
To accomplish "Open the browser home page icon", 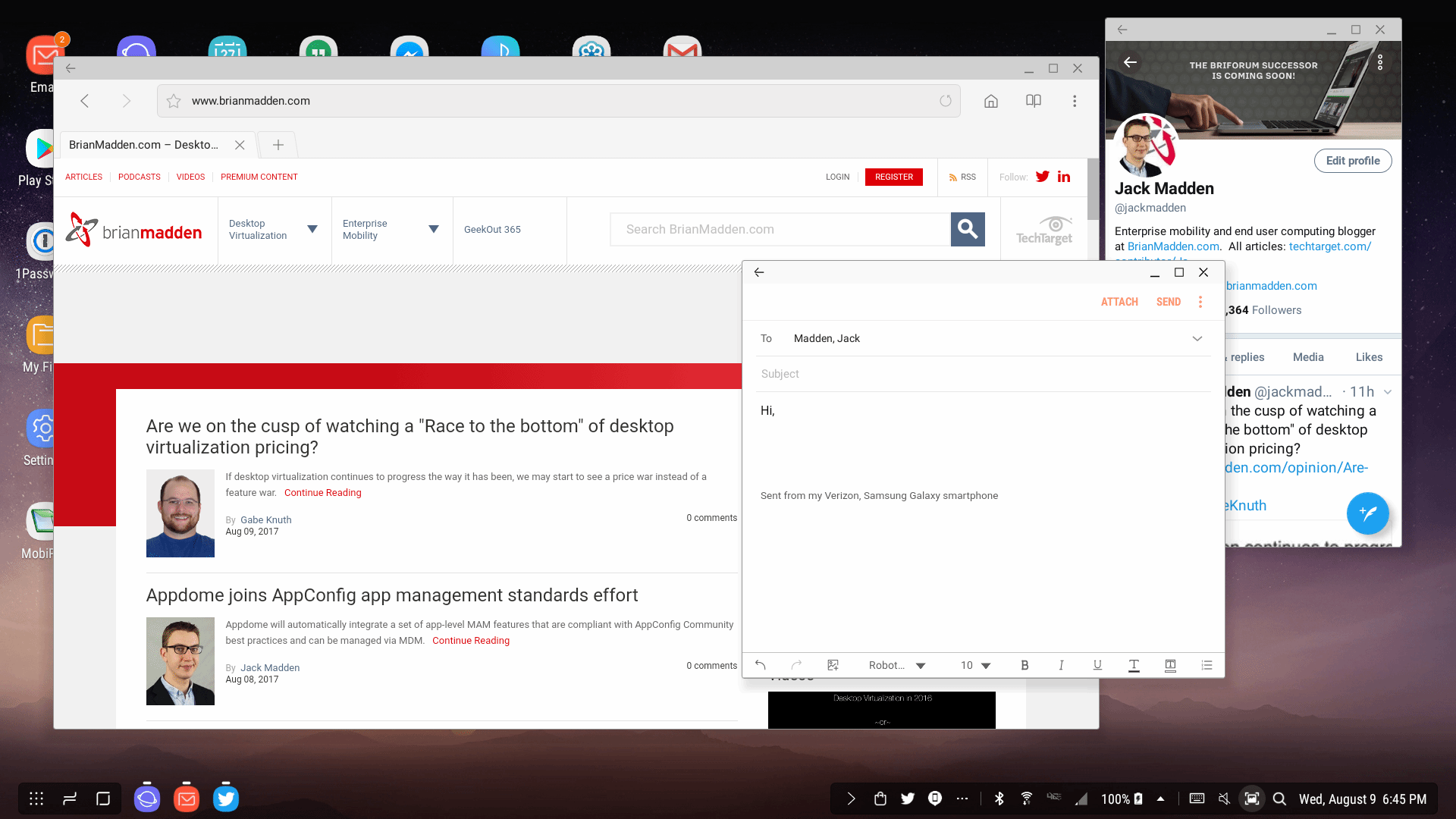I will pyautogui.click(x=991, y=101).
